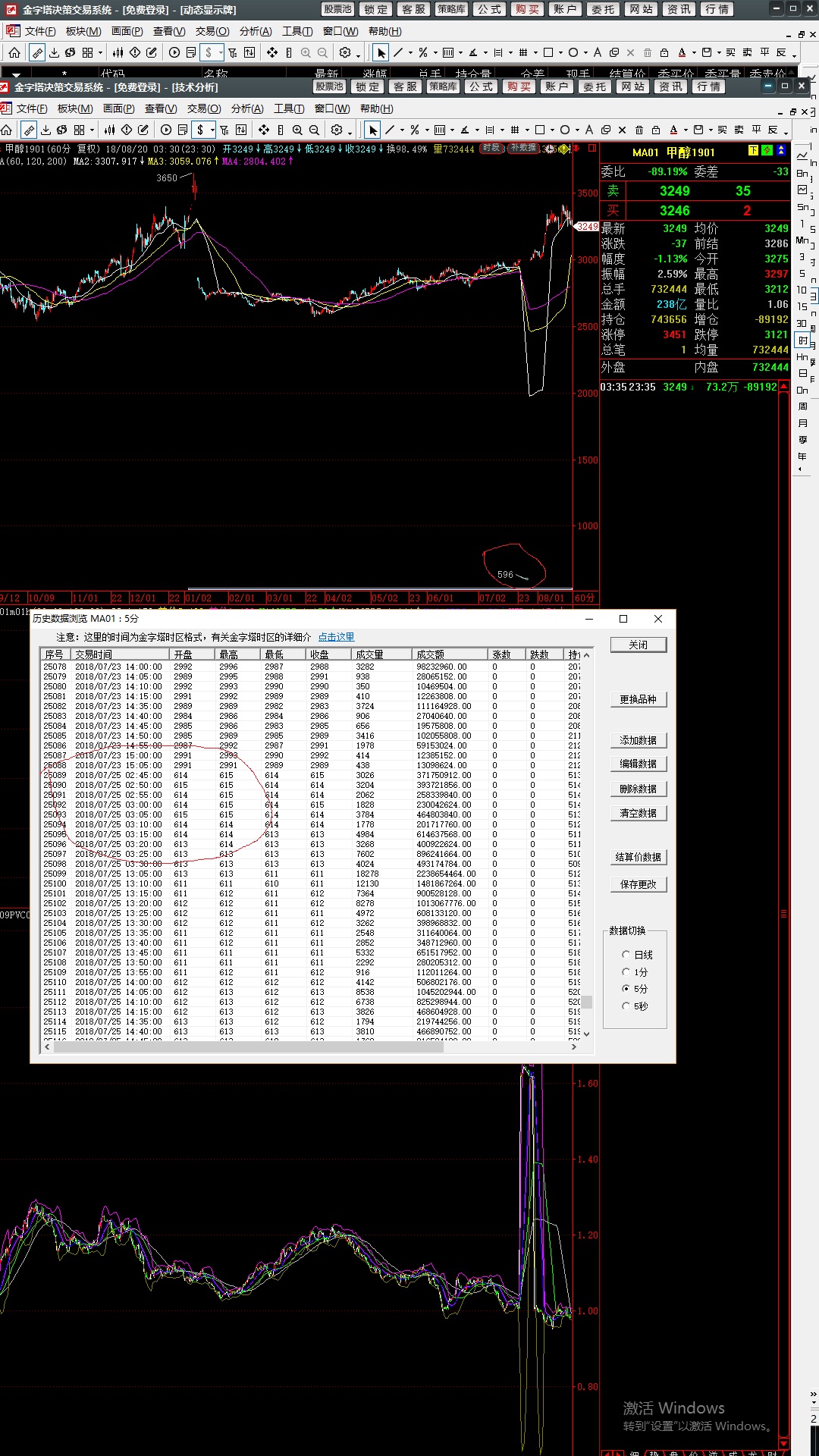Open rectangle tool dropdown arrow in 技术分析 toolbar
The height and width of the screenshot is (1456, 819).
552,130
